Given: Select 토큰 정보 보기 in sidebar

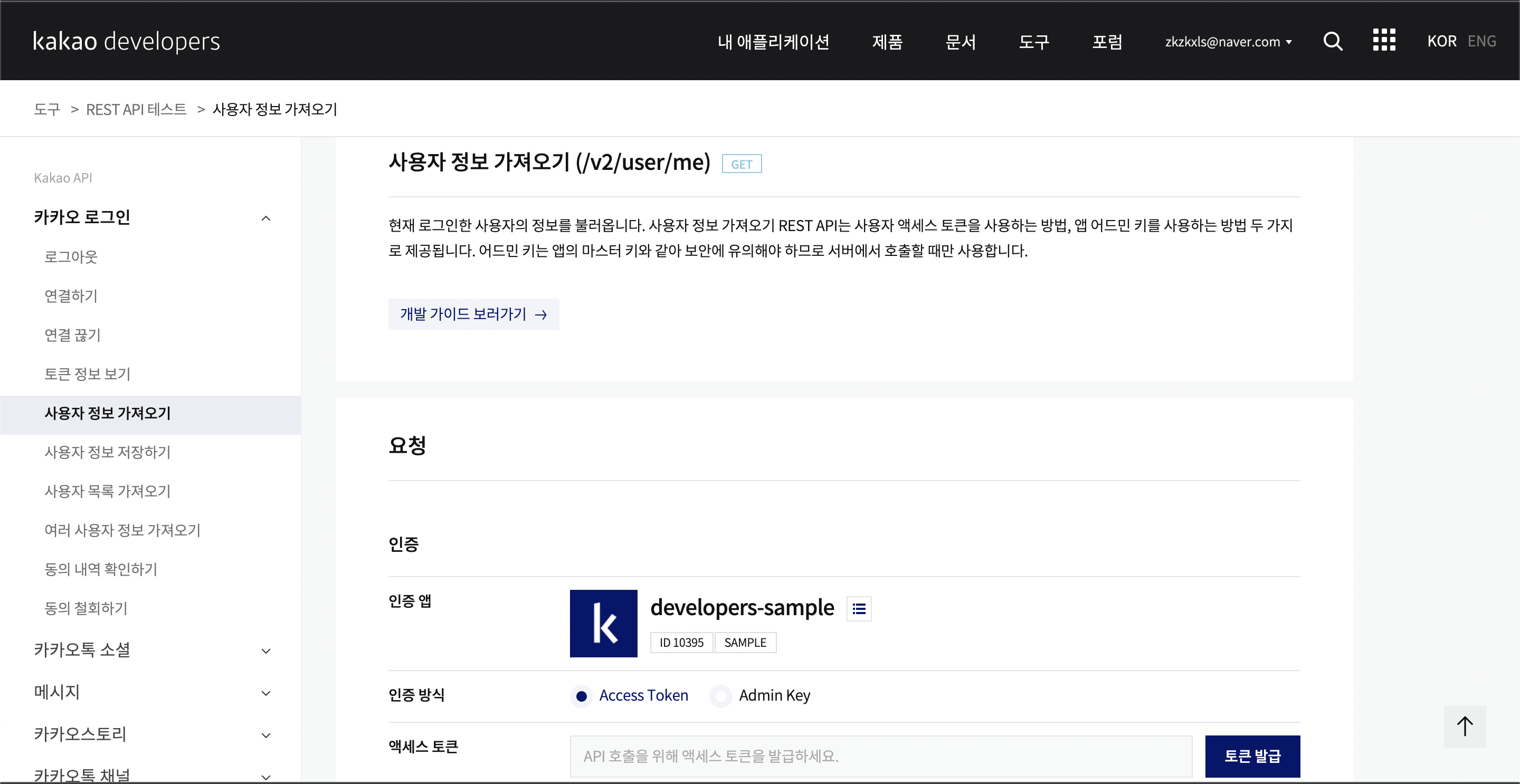Looking at the screenshot, I should pyautogui.click(x=87, y=374).
